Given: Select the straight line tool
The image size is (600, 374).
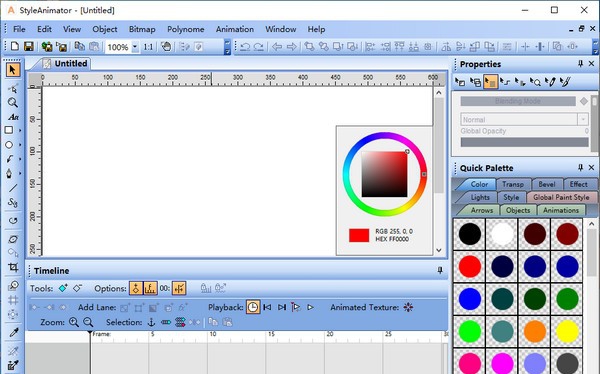Looking at the screenshot, I should pyautogui.click(x=13, y=188).
